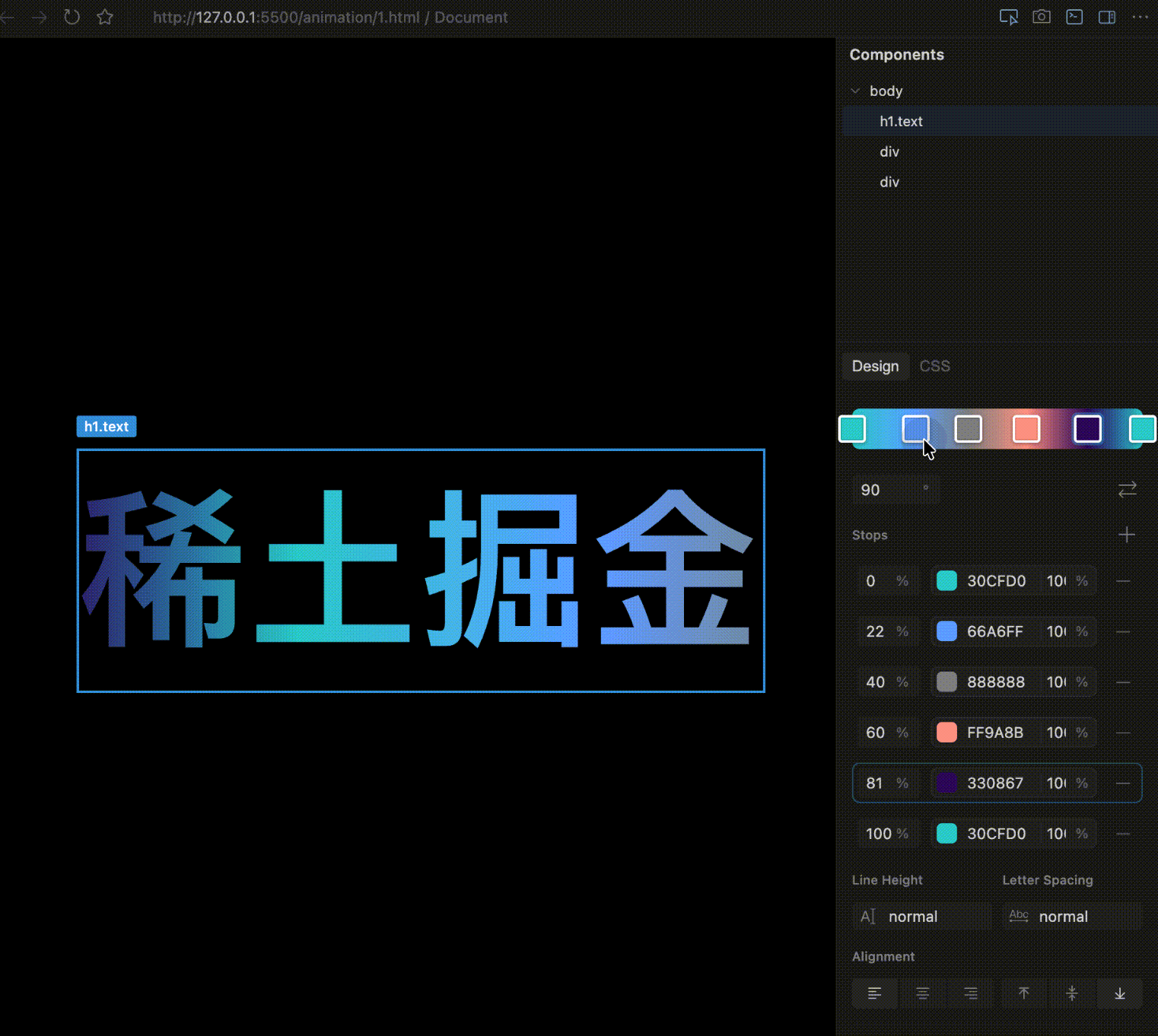1158x1036 pixels.
Task: Click the swap gradient direction icon
Action: pyautogui.click(x=1127, y=489)
